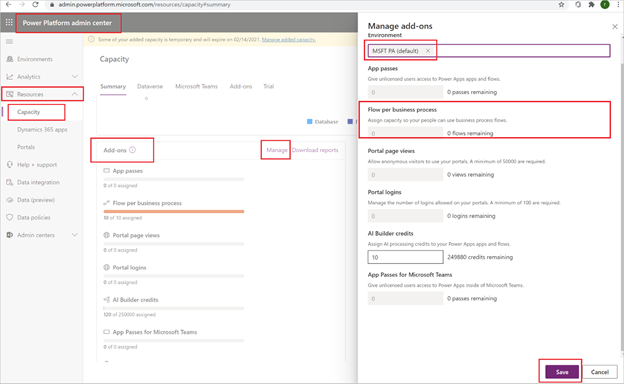This screenshot has height=384, width=624.
Task: Save the add-on assignments
Action: [562, 372]
